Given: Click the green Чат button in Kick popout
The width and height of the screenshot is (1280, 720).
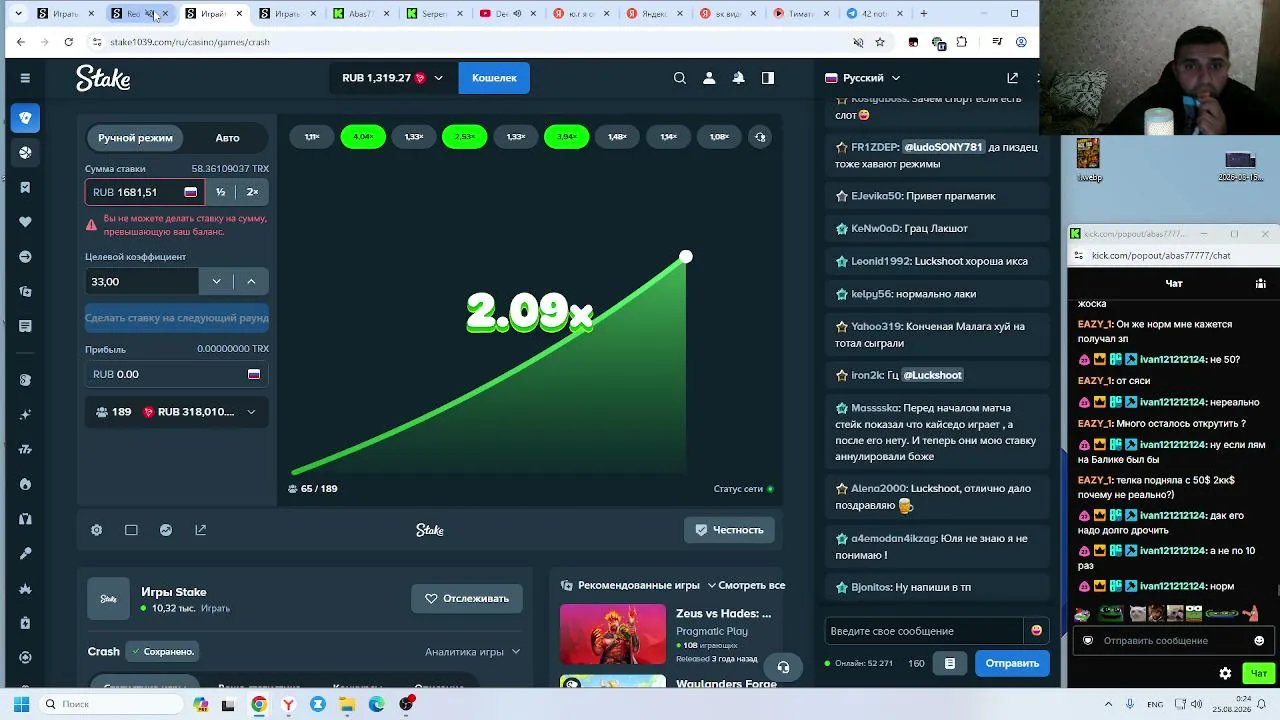Looking at the screenshot, I should pos(1259,674).
